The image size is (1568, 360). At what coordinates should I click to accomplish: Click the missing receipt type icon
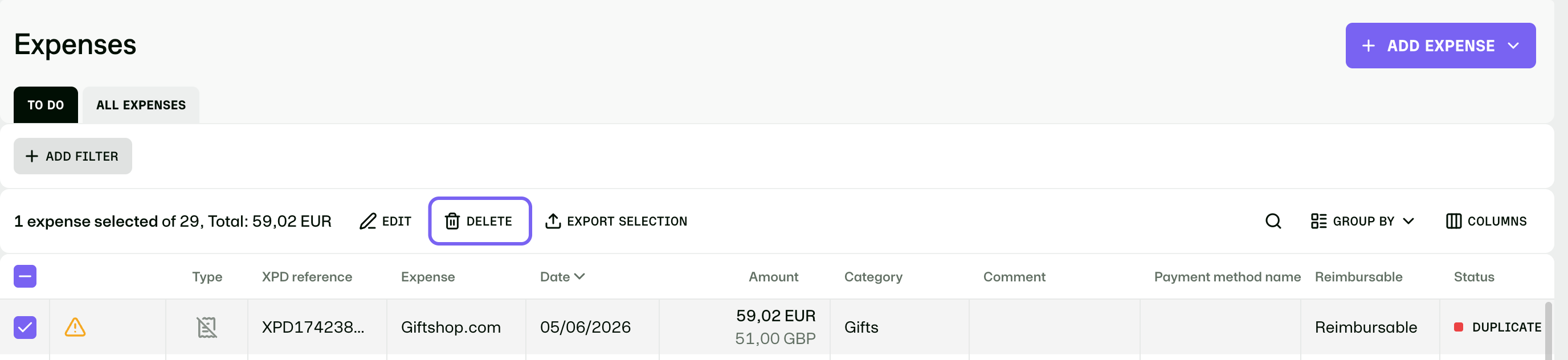coord(207,327)
